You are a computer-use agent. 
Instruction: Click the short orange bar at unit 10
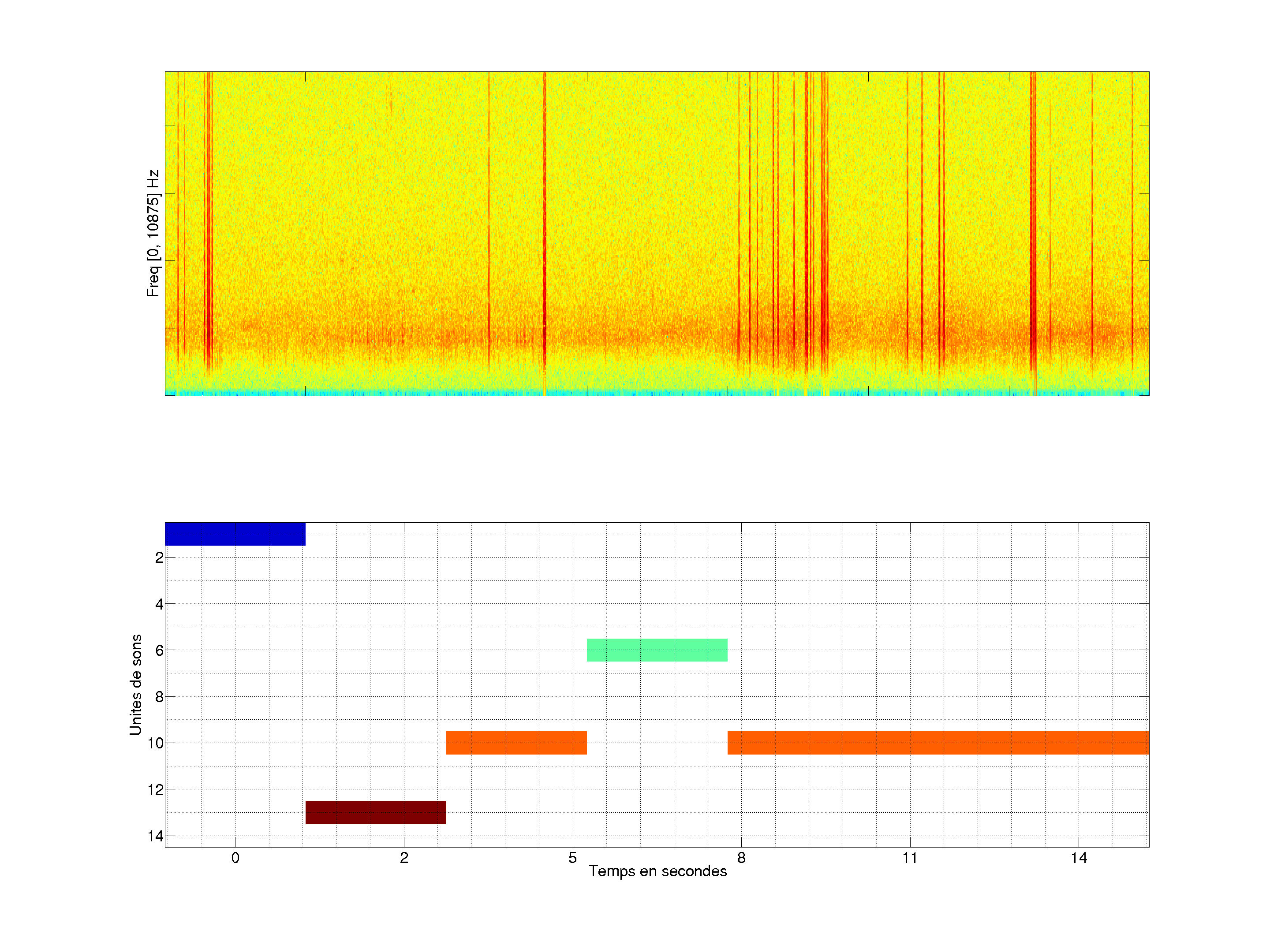pyautogui.click(x=516, y=743)
